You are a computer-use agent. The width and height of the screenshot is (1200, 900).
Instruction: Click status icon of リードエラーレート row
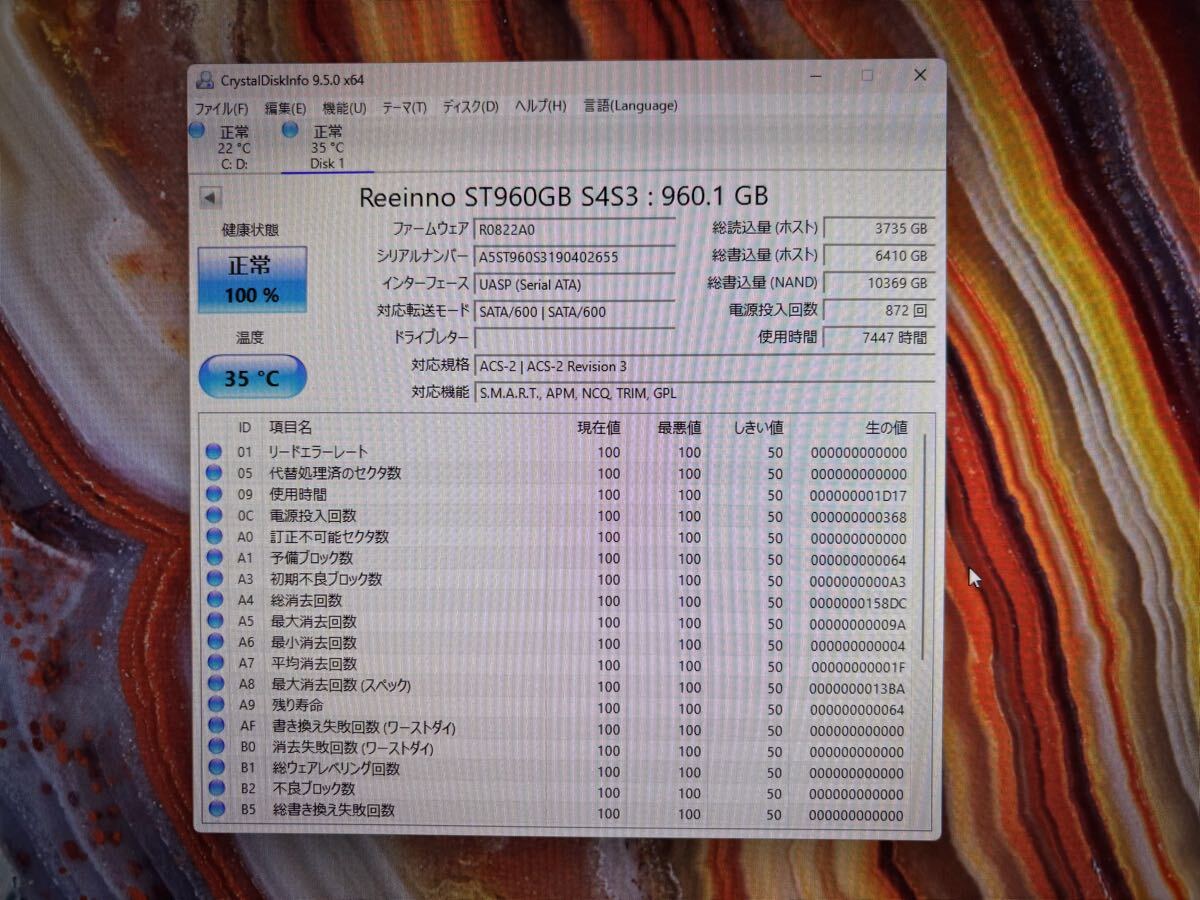[x=214, y=452]
